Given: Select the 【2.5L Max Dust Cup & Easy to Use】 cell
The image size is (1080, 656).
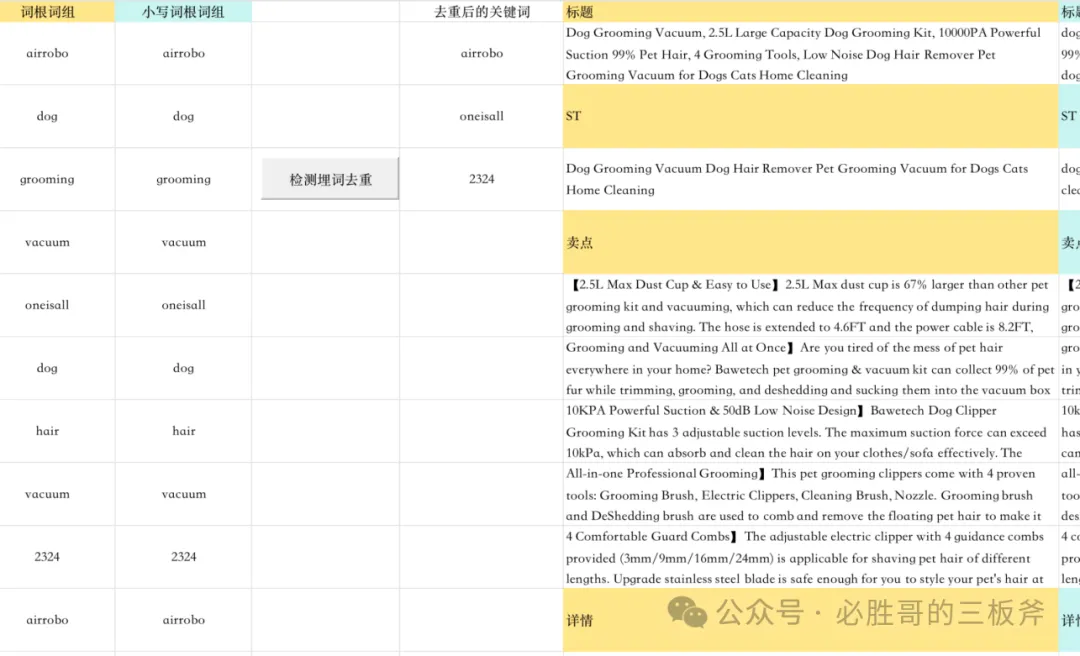Looking at the screenshot, I should tap(811, 305).
